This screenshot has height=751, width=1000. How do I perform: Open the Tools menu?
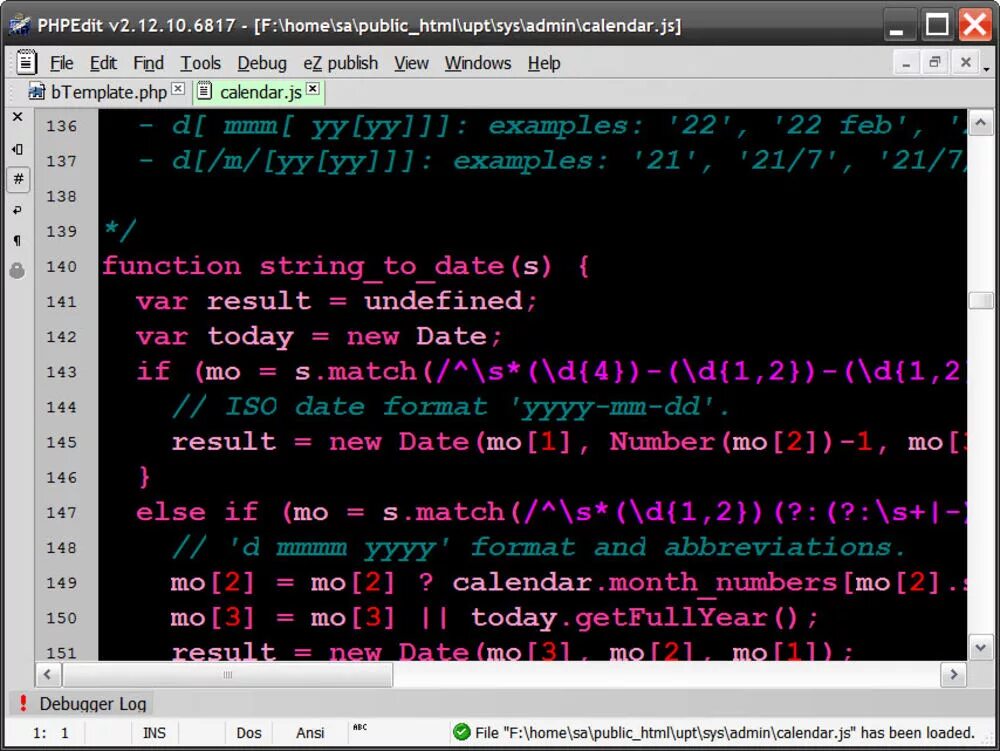(200, 63)
